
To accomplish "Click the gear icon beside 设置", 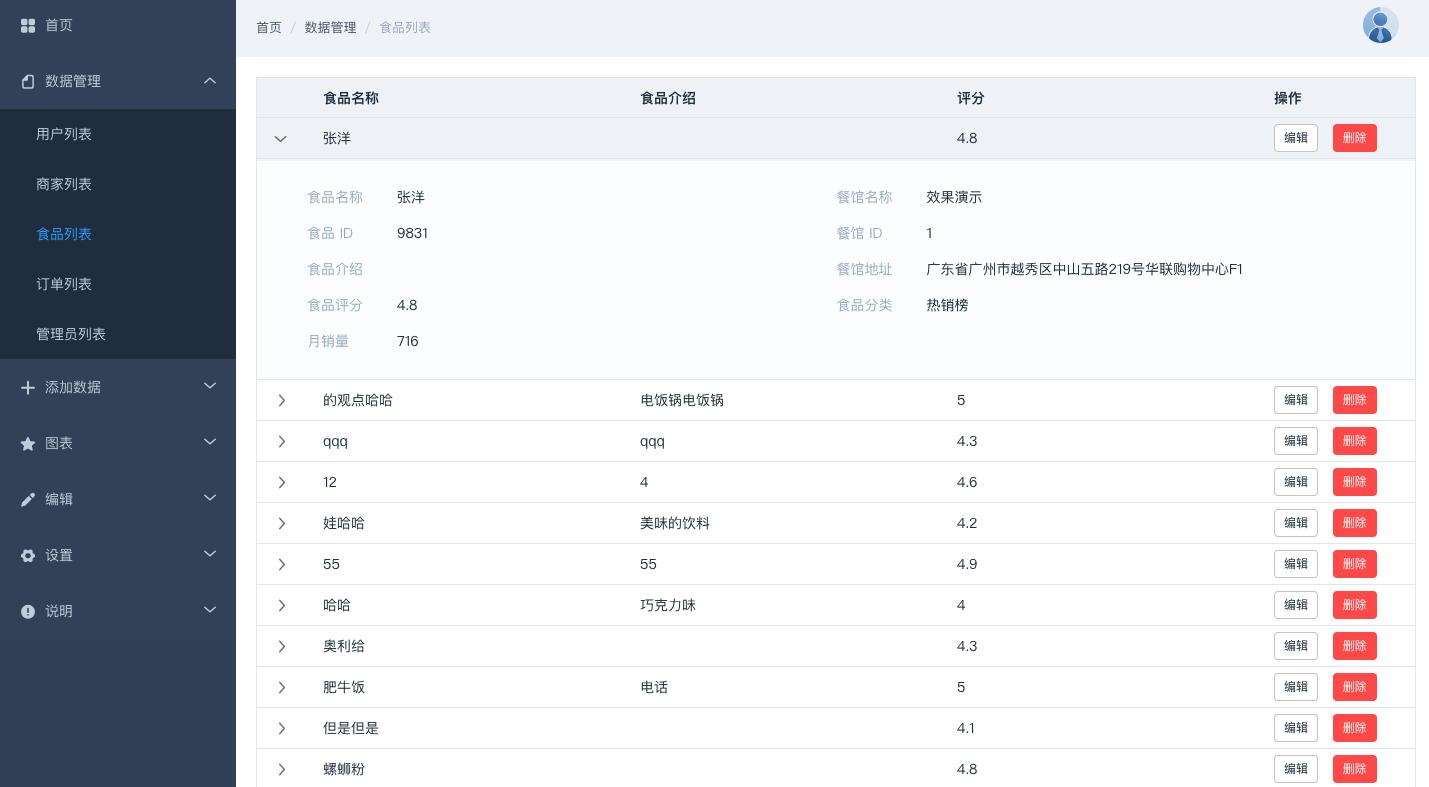I will [x=28, y=555].
